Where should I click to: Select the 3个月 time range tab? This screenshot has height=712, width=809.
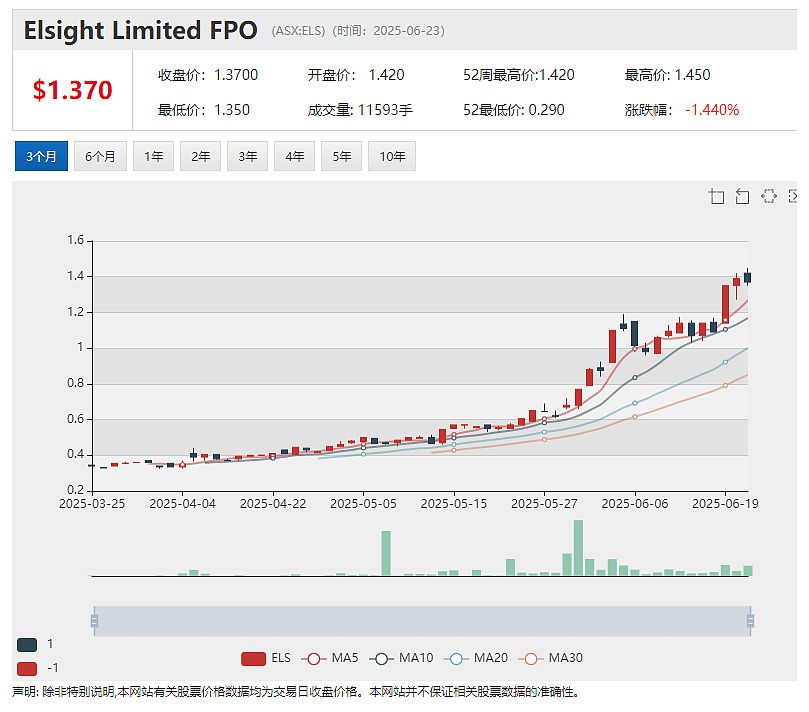click(x=41, y=156)
